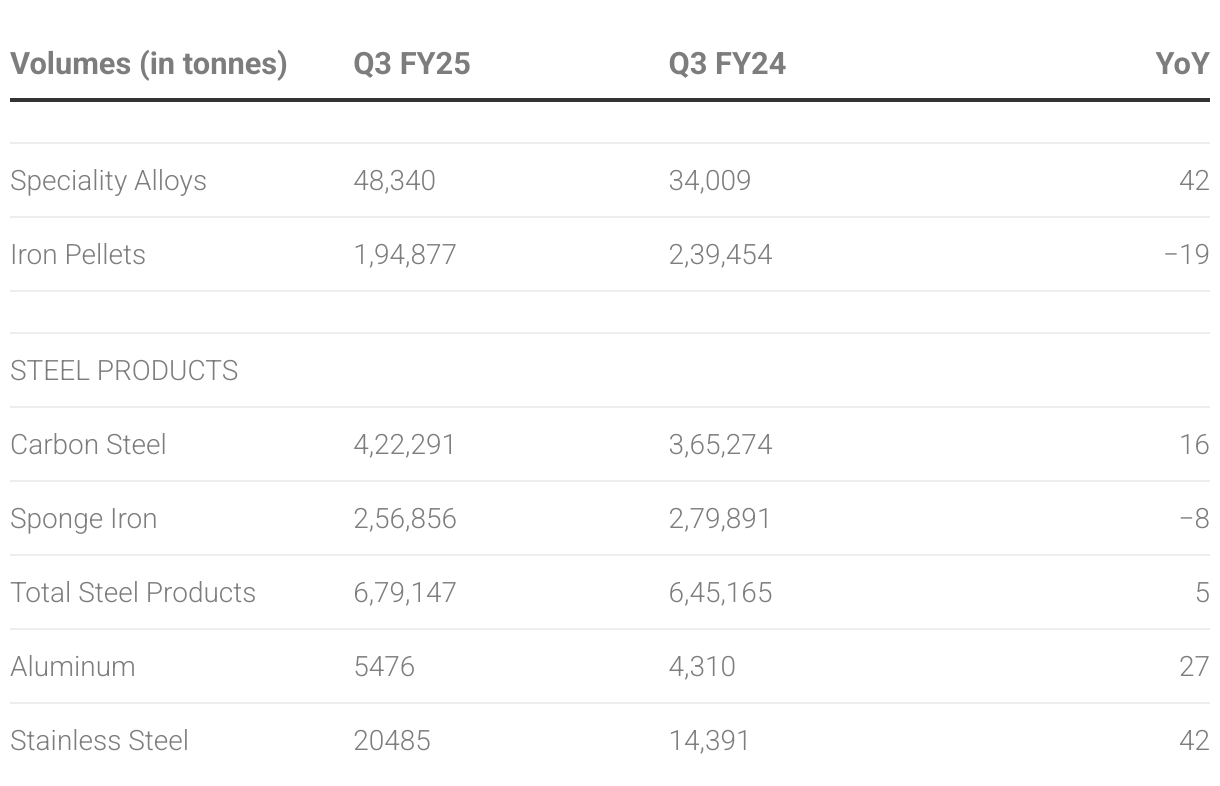Click the "Volumes (in tonnes)" column header

pyautogui.click(x=148, y=64)
